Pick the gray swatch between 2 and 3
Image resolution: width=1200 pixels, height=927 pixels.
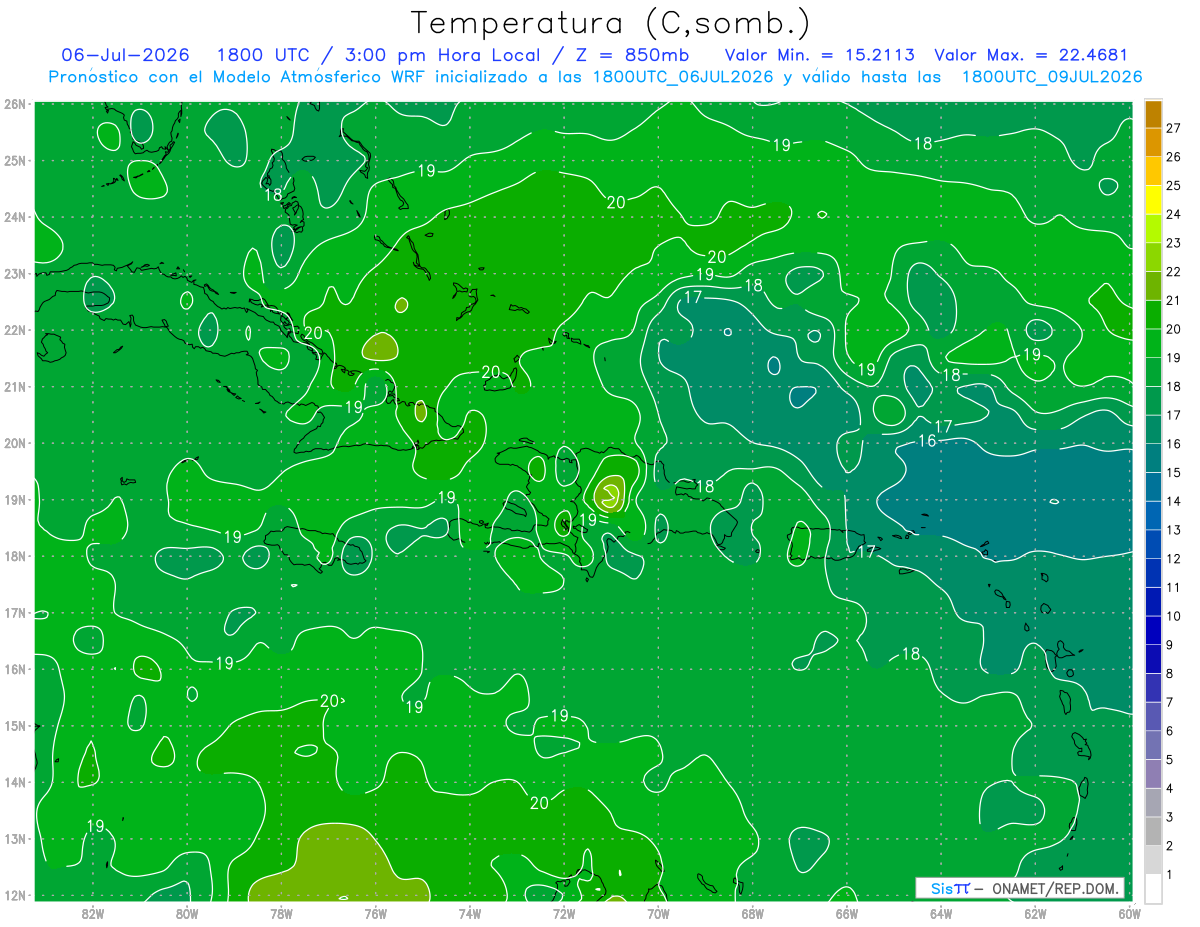(x=1153, y=831)
